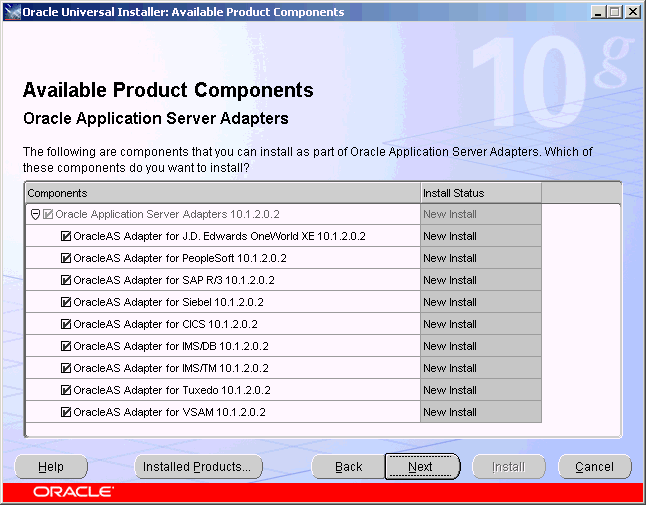Uncheck OracleAS Adapter for IMS/TM
Image resolution: width=646 pixels, height=505 pixels.
click(x=66, y=368)
